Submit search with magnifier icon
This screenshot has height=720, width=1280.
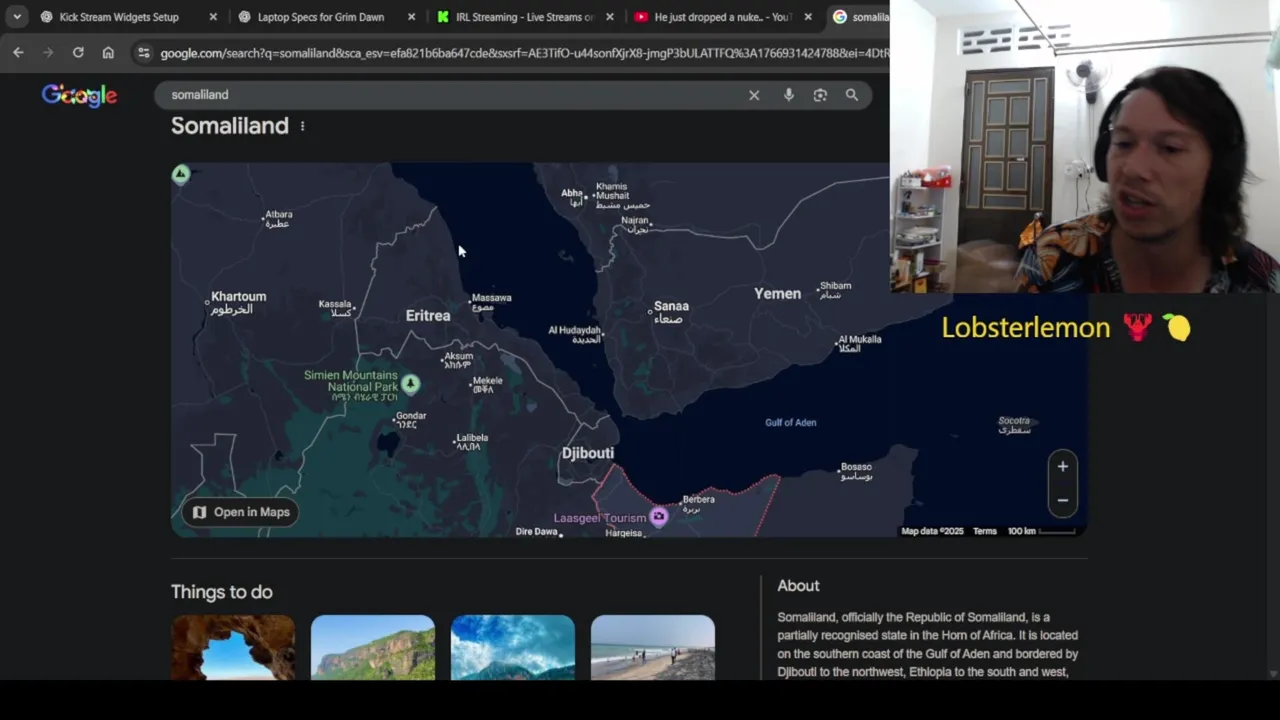852,95
